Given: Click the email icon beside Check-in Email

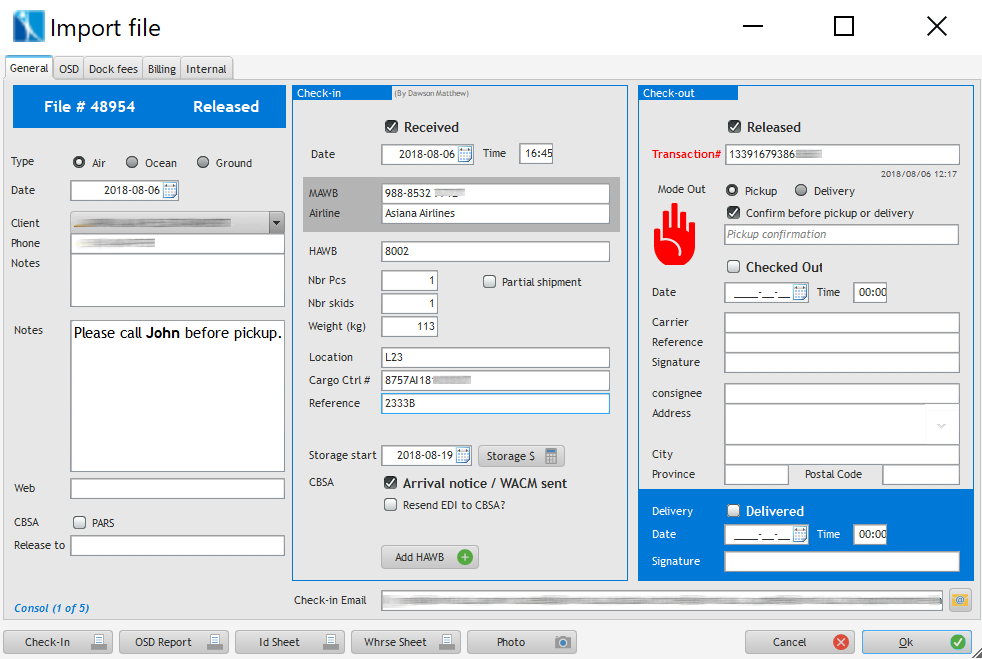Looking at the screenshot, I should [960, 600].
